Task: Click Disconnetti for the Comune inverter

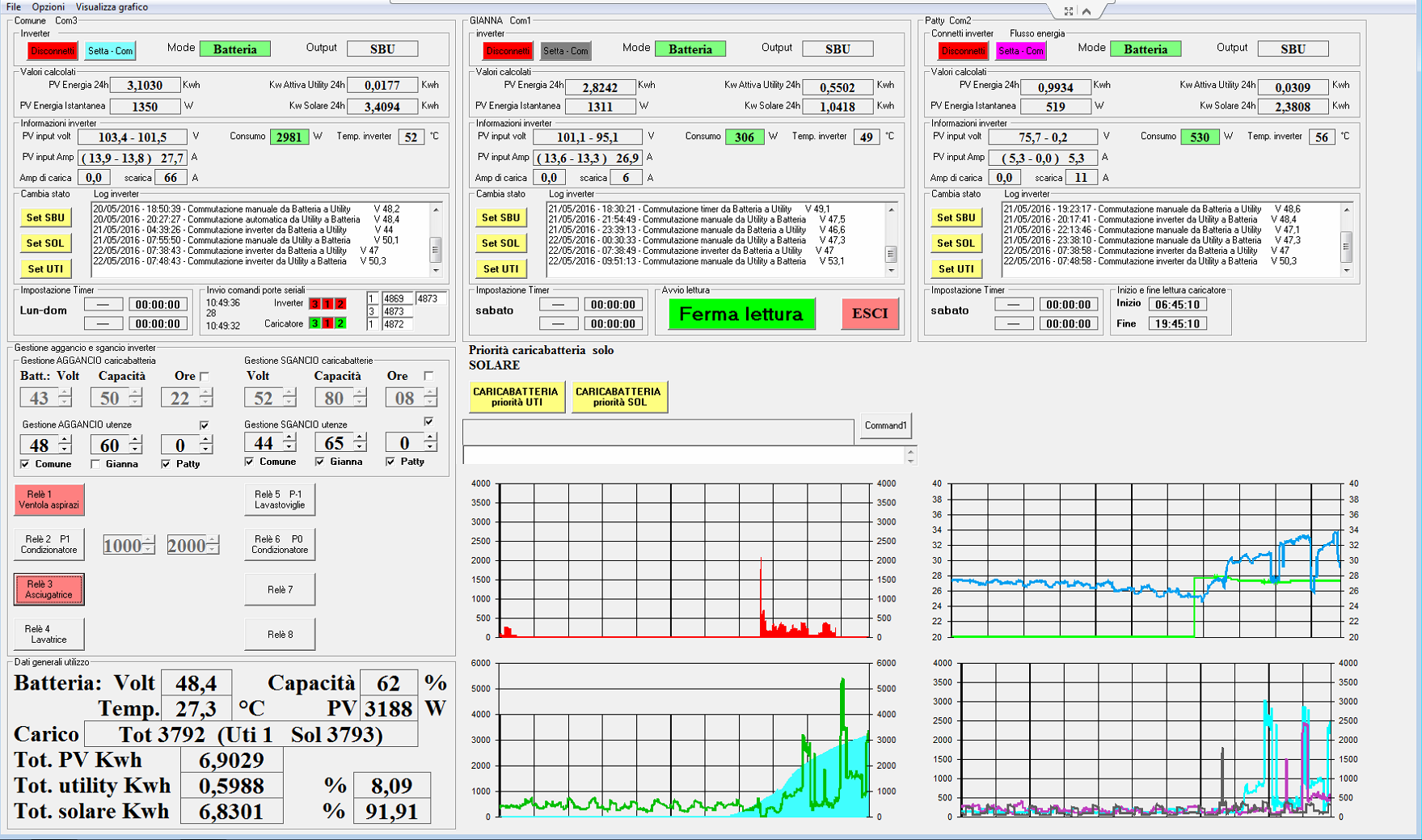Action: click(53, 51)
